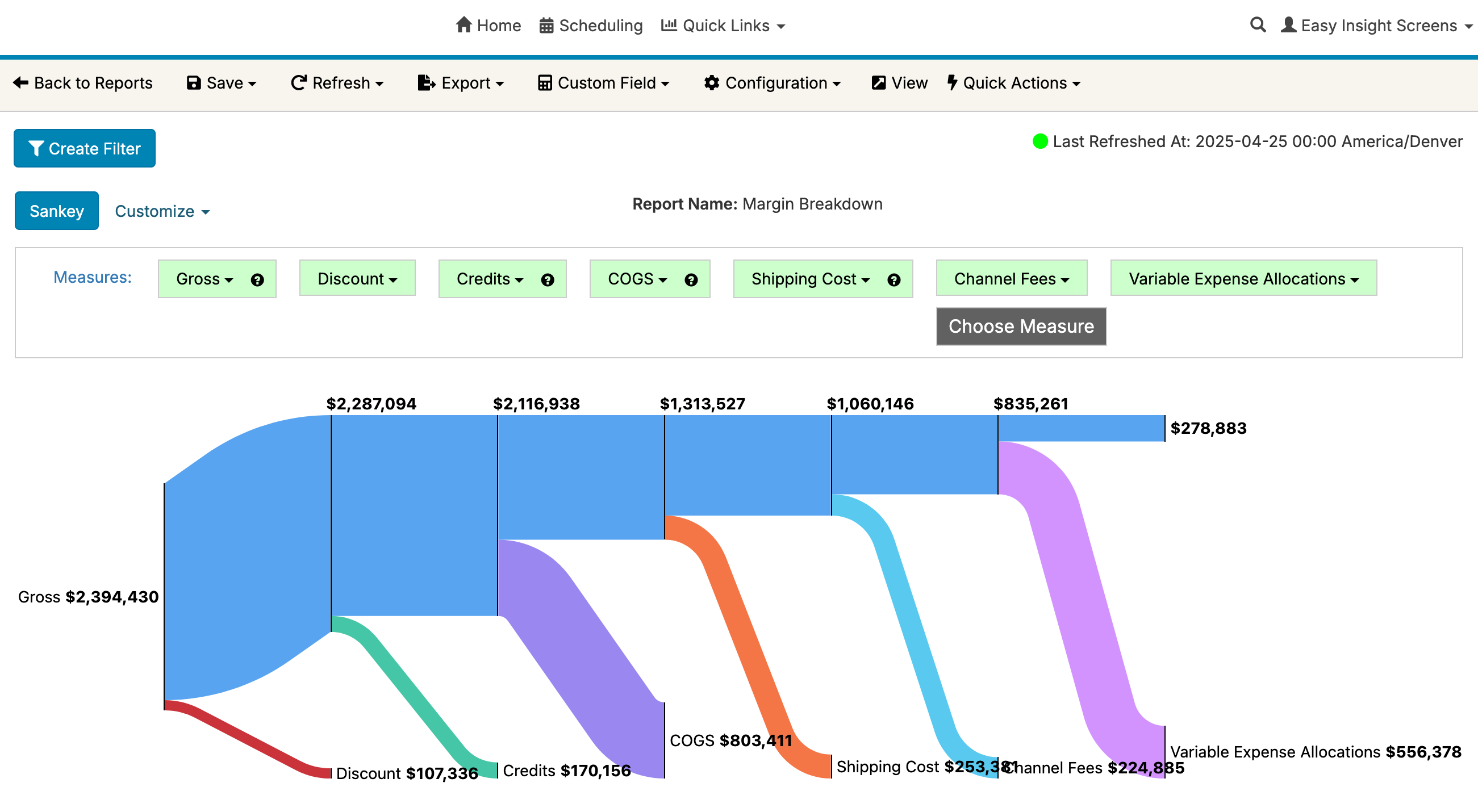Click the help icon beside Gross measure
The width and height of the screenshot is (1478, 812).
point(257,280)
